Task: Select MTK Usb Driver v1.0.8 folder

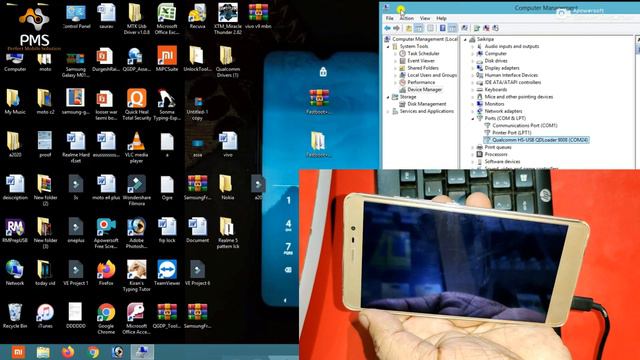Action: (136, 19)
